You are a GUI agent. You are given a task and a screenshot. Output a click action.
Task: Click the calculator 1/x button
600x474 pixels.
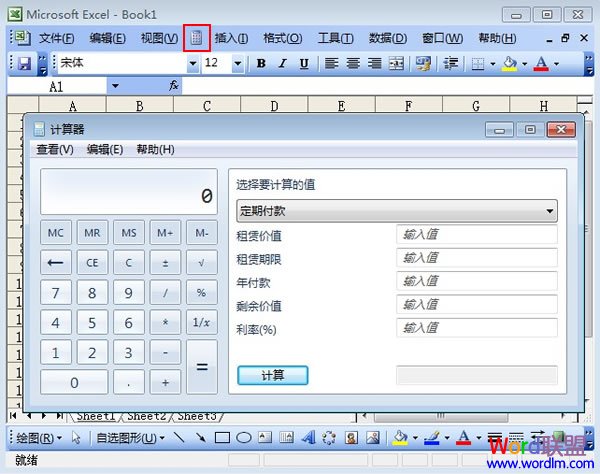pyautogui.click(x=202, y=322)
